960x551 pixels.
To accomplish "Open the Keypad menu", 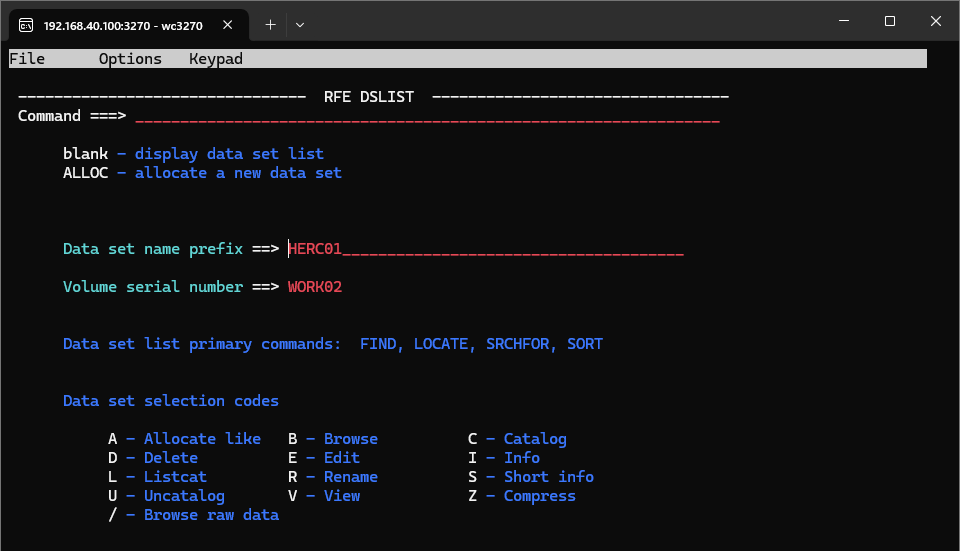I will [x=216, y=59].
